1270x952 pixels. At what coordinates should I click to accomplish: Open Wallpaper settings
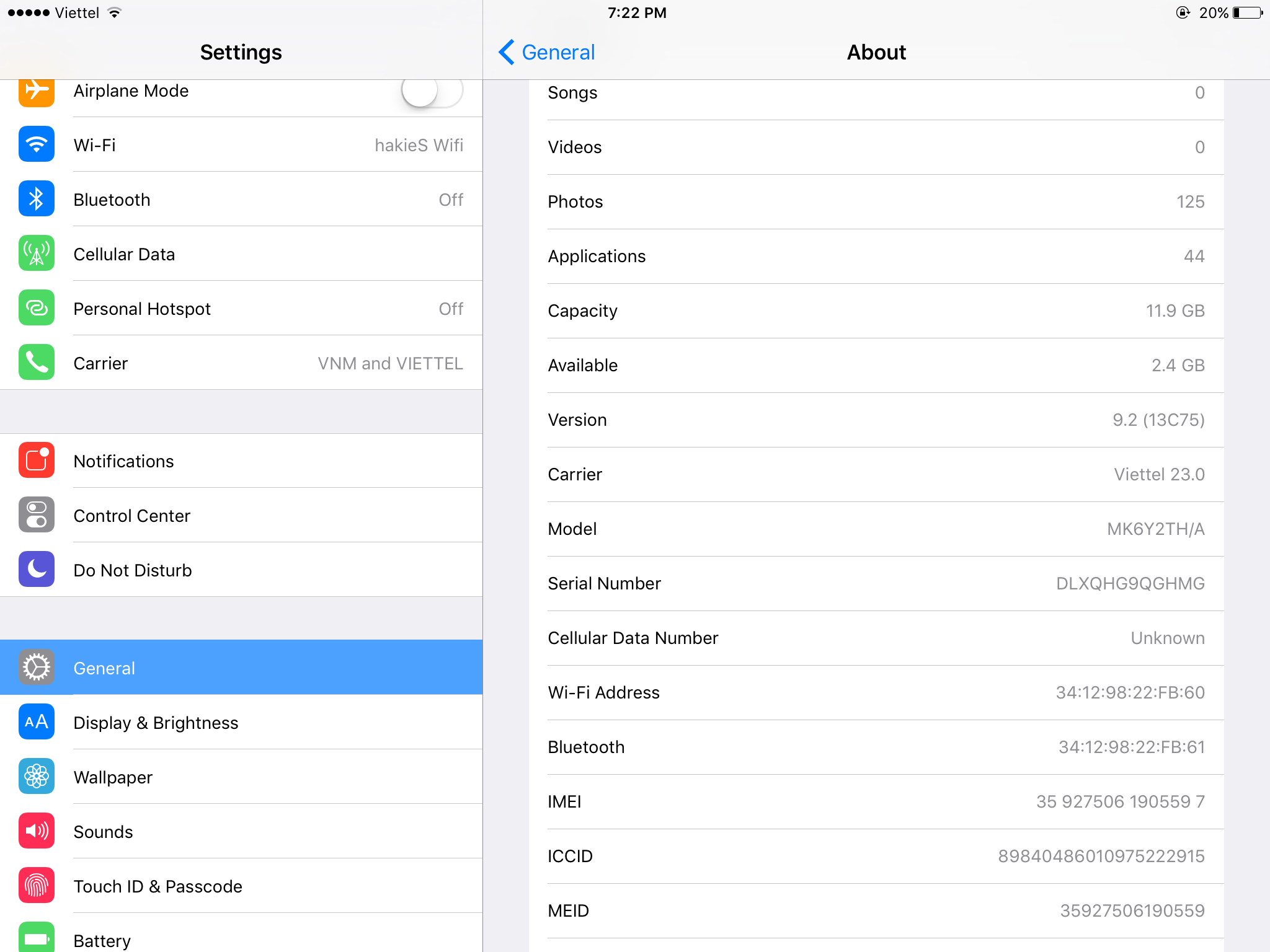click(x=241, y=777)
